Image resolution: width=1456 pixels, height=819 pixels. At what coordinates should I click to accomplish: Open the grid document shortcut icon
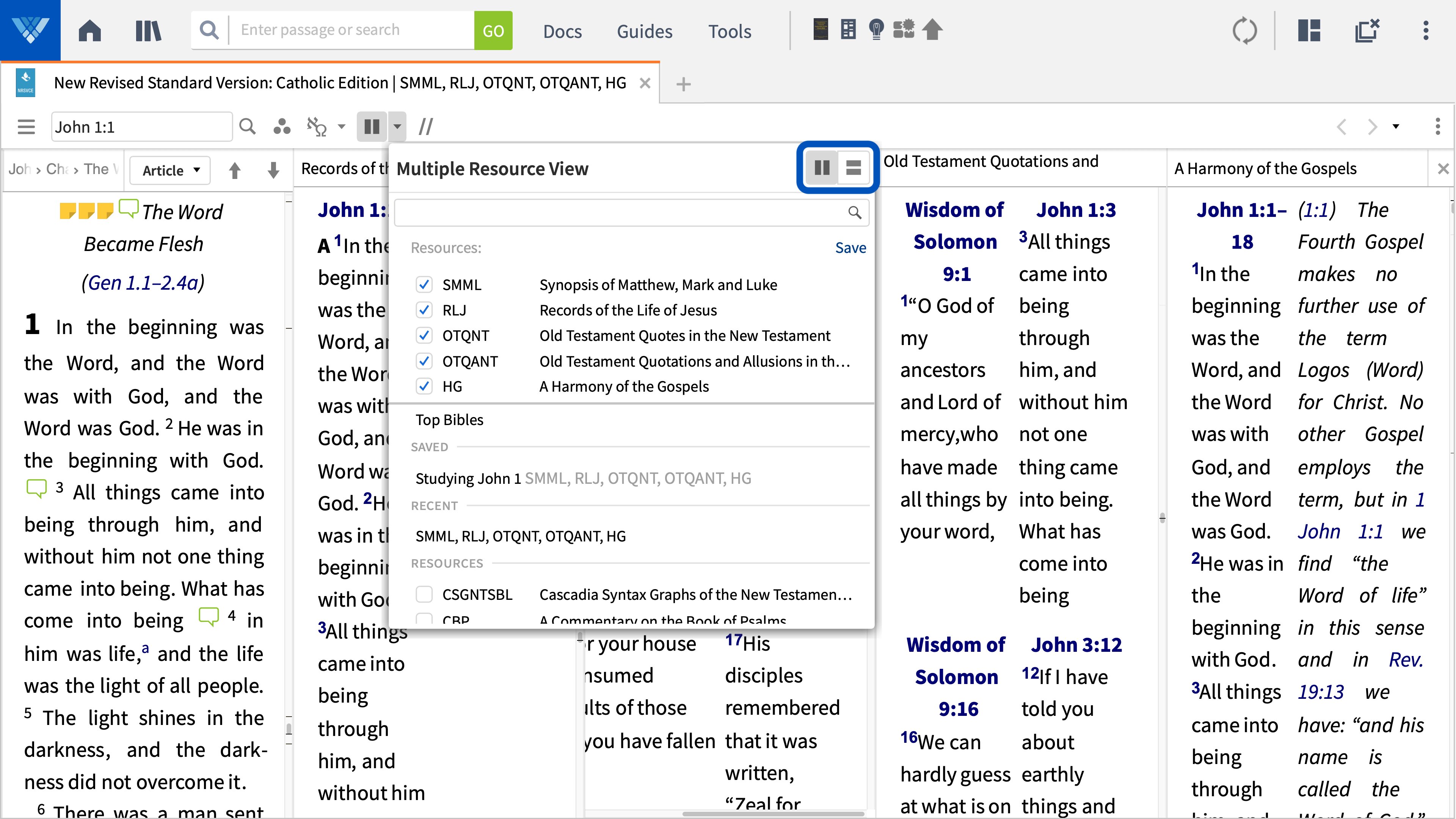tap(848, 29)
